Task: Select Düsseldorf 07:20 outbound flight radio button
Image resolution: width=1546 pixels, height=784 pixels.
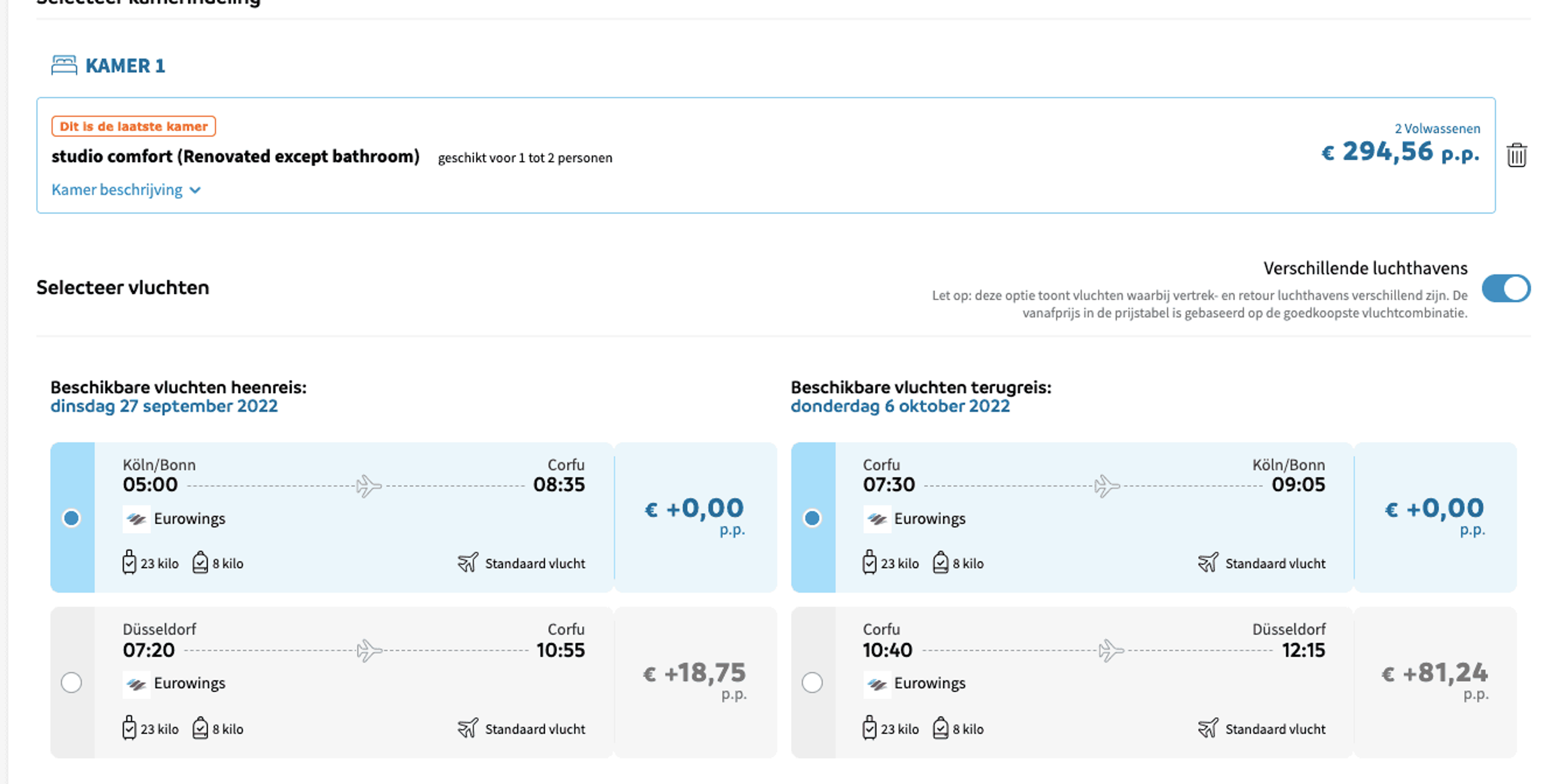Action: coord(71,683)
